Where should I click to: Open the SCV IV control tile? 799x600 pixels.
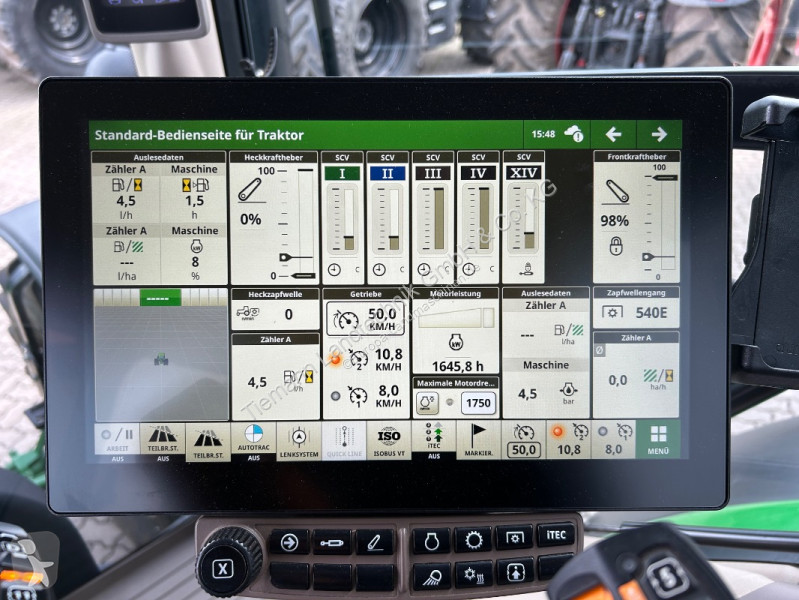click(x=478, y=218)
